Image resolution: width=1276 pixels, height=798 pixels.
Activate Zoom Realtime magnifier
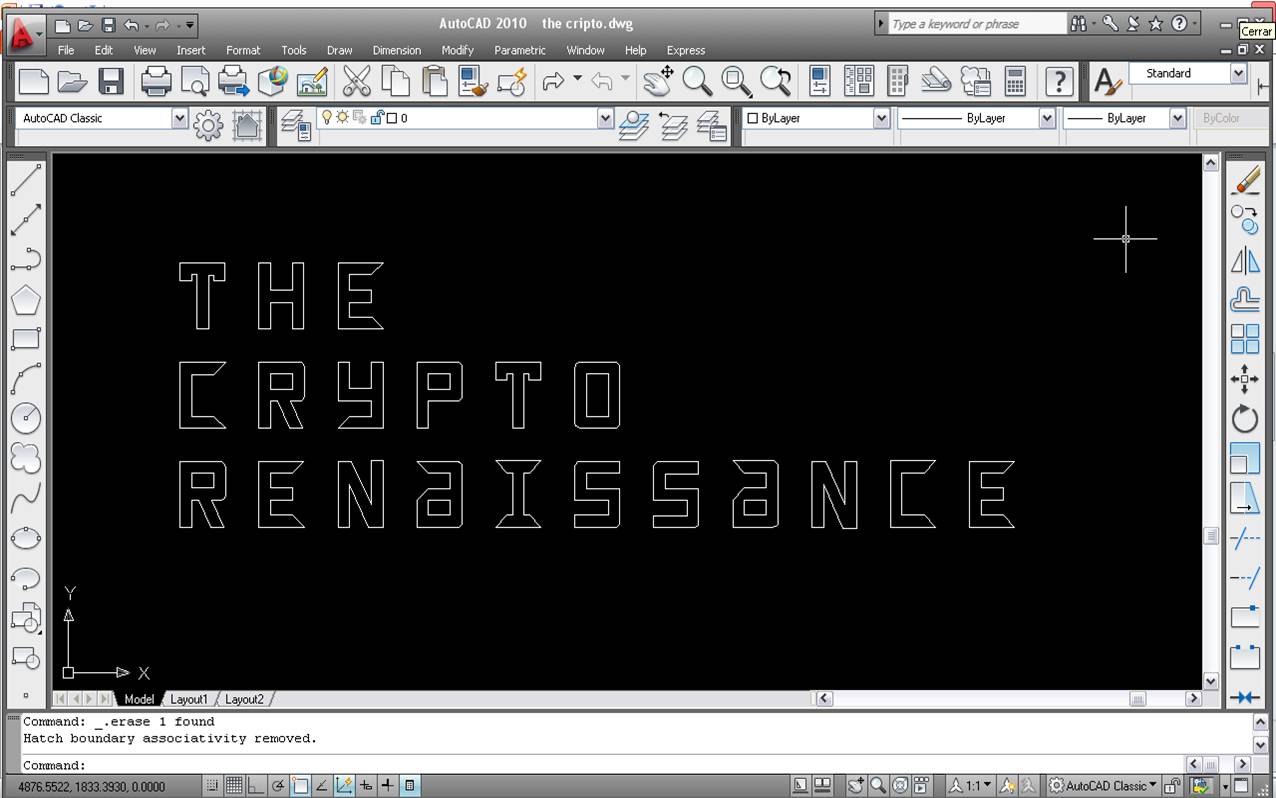[x=698, y=81]
